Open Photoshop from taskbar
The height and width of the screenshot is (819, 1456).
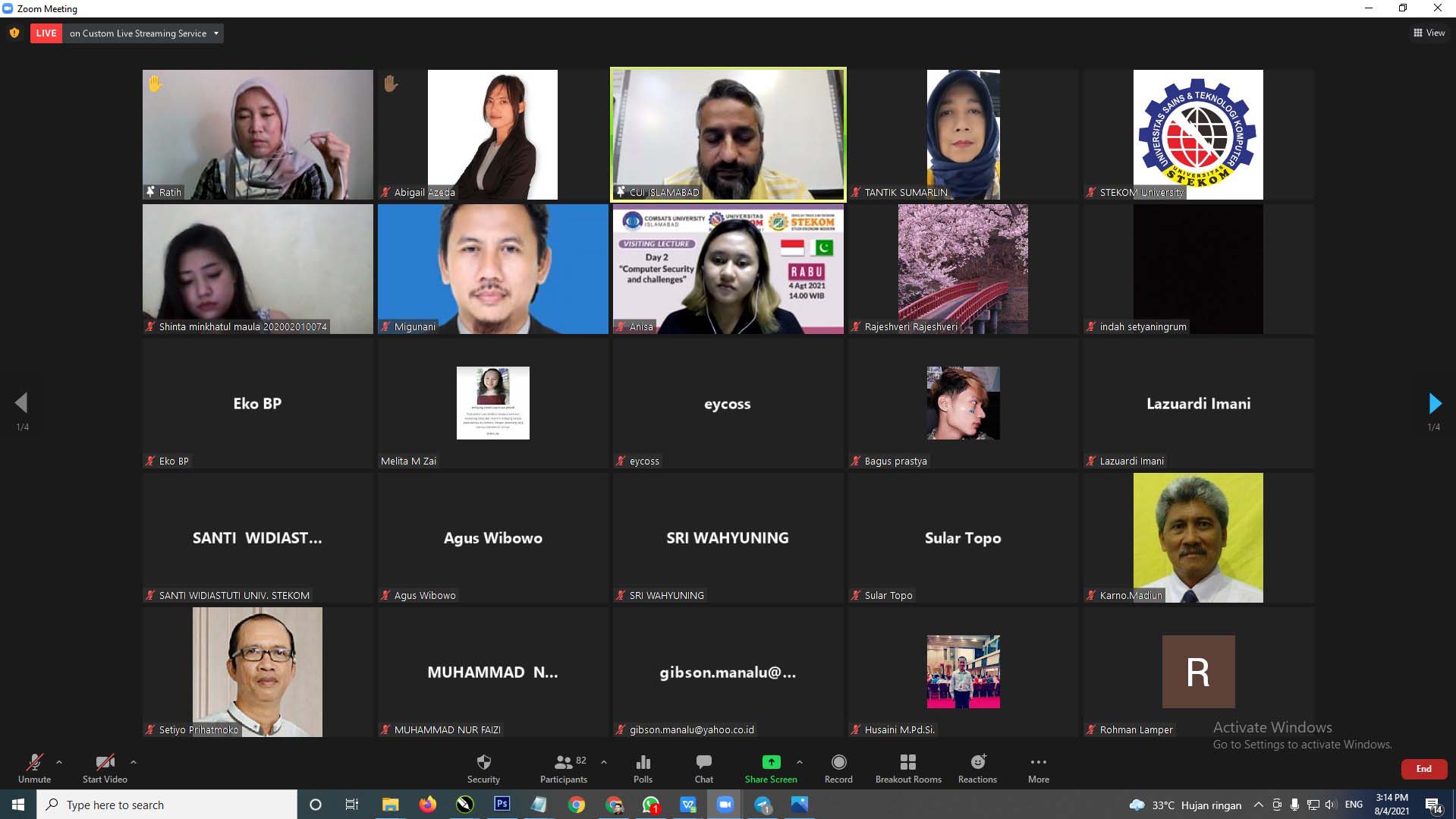(502, 805)
